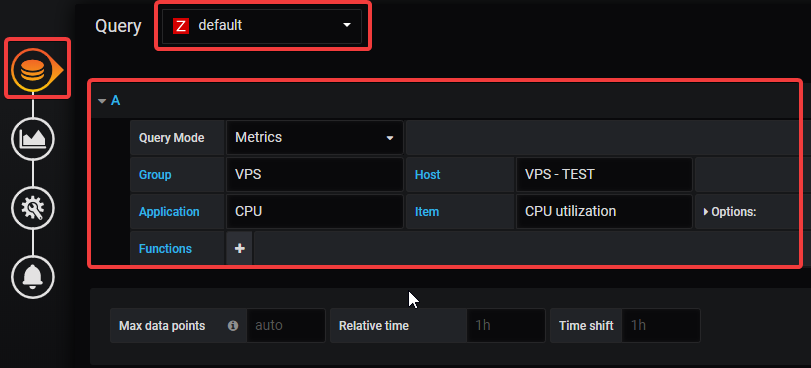
Task: Open the Query Mode Metrics dropdown
Action: point(314,138)
